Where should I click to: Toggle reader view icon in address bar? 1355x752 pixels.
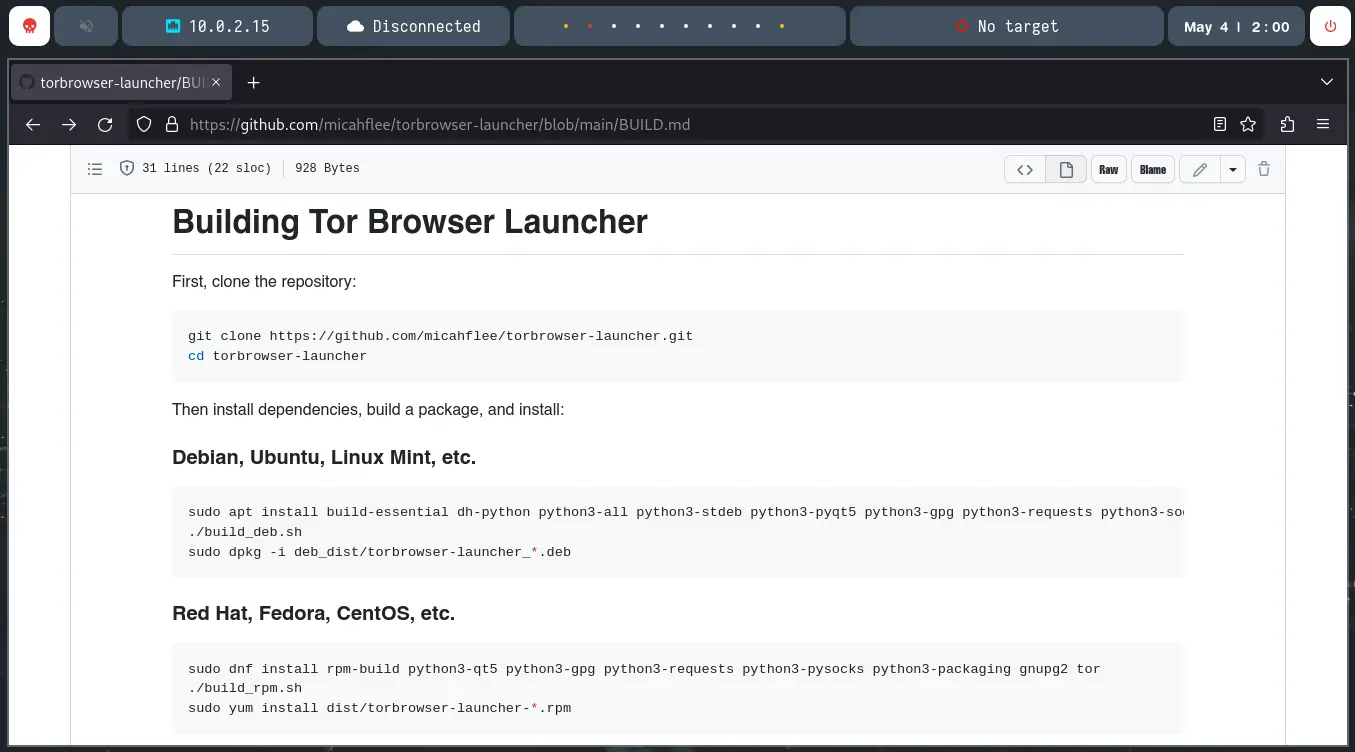coord(1220,125)
